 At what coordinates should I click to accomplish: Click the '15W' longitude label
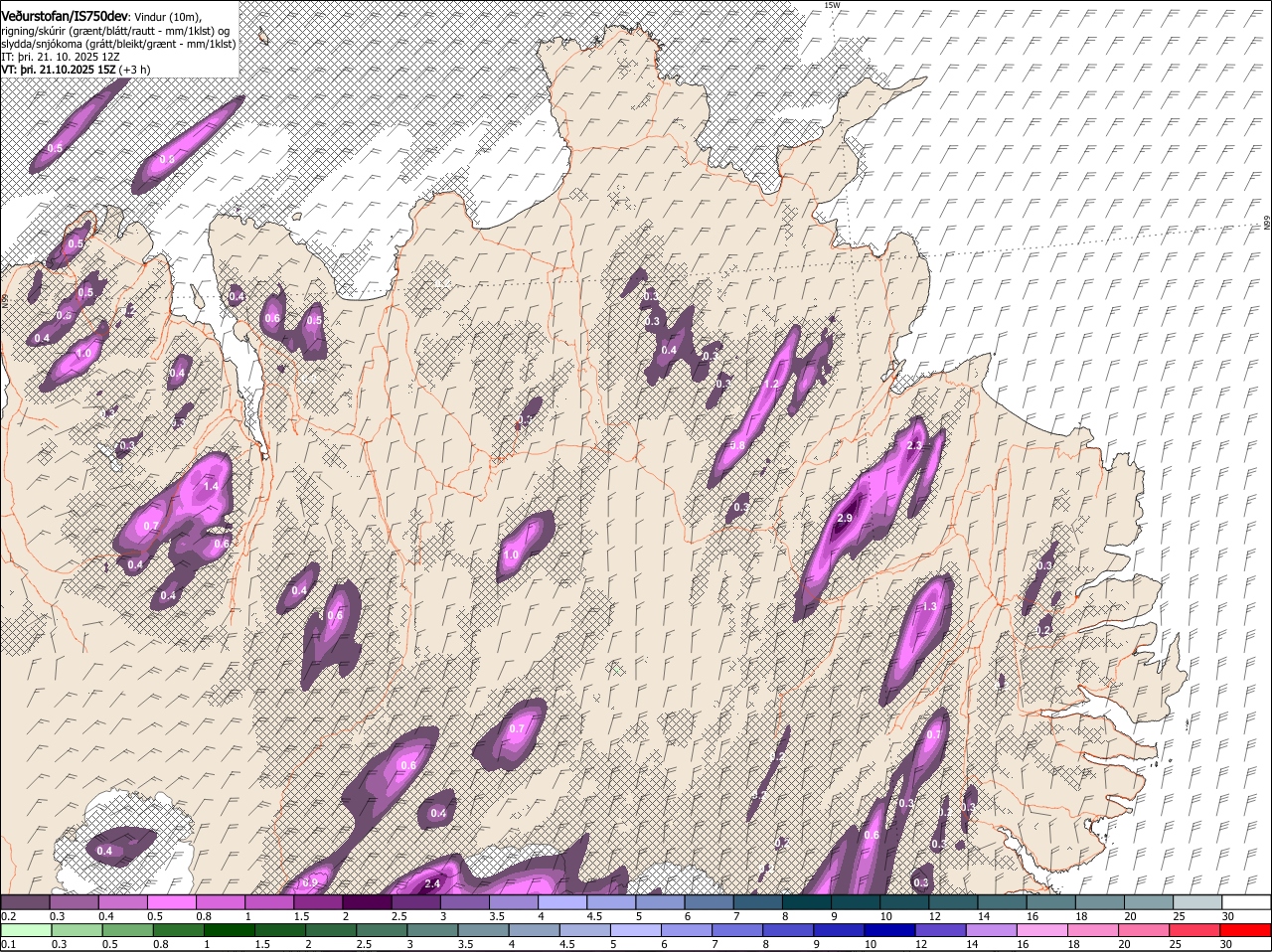(833, 6)
